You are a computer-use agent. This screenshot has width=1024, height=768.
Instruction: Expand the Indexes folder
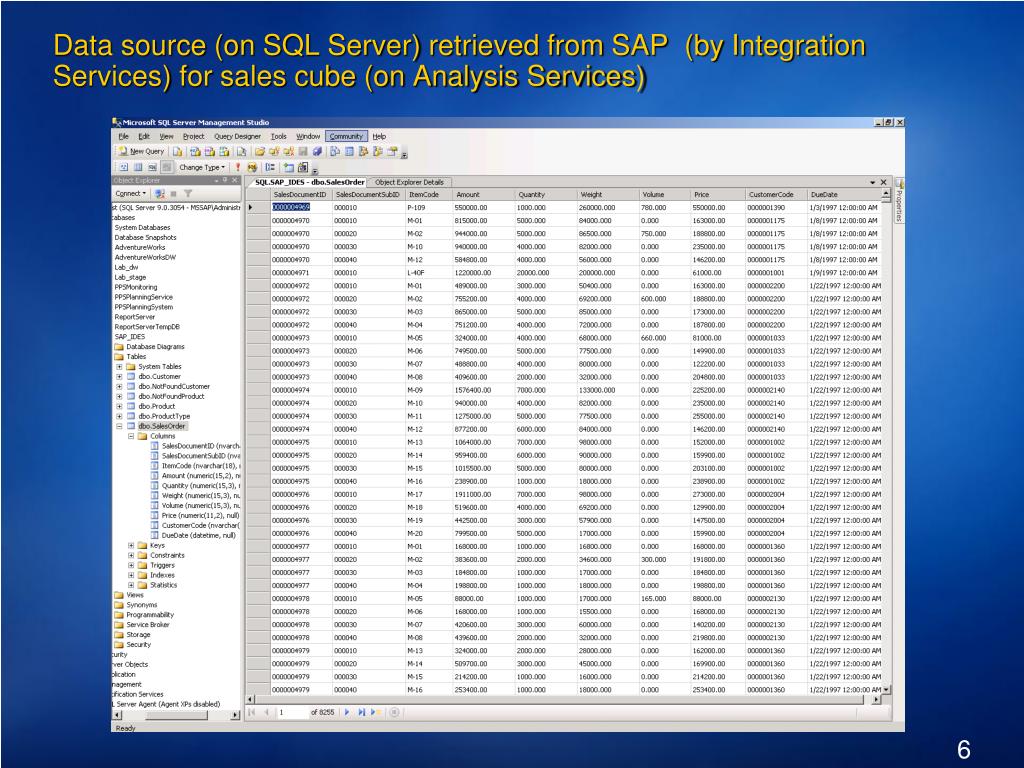(x=131, y=575)
